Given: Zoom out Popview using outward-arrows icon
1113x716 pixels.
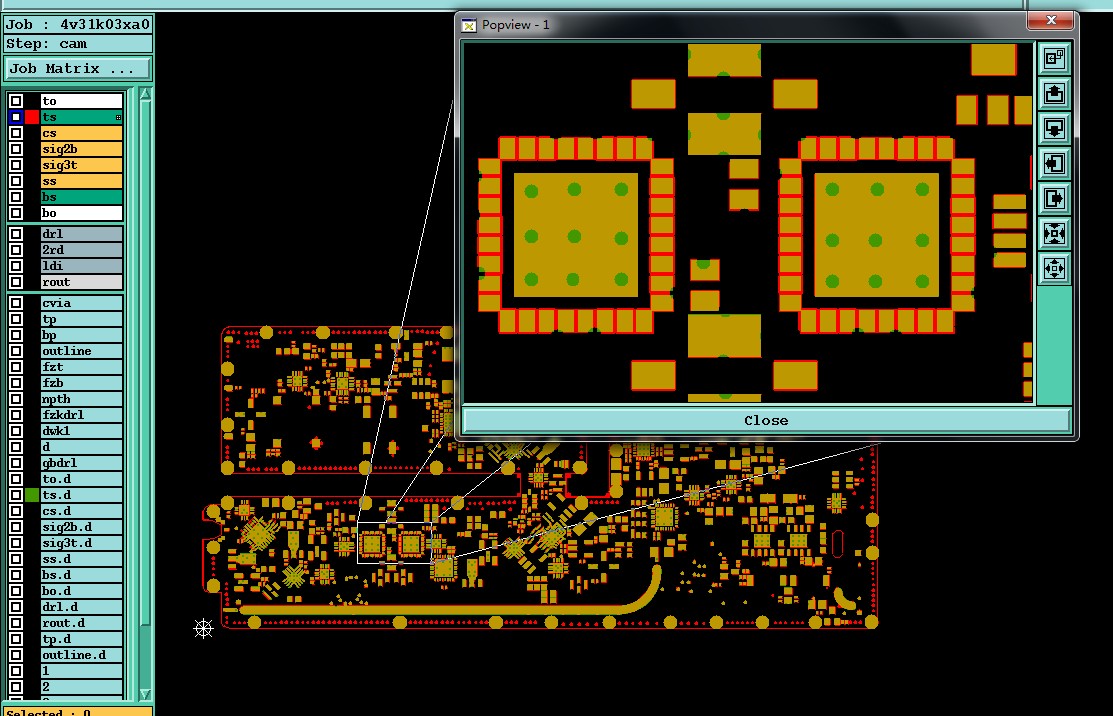Looking at the screenshot, I should point(1054,268).
